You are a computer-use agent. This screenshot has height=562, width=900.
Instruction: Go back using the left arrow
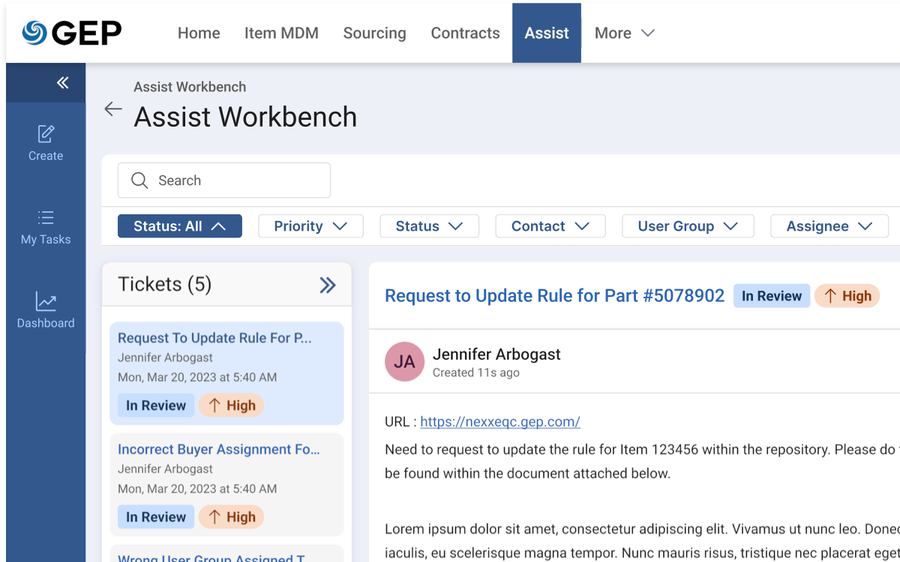point(113,108)
